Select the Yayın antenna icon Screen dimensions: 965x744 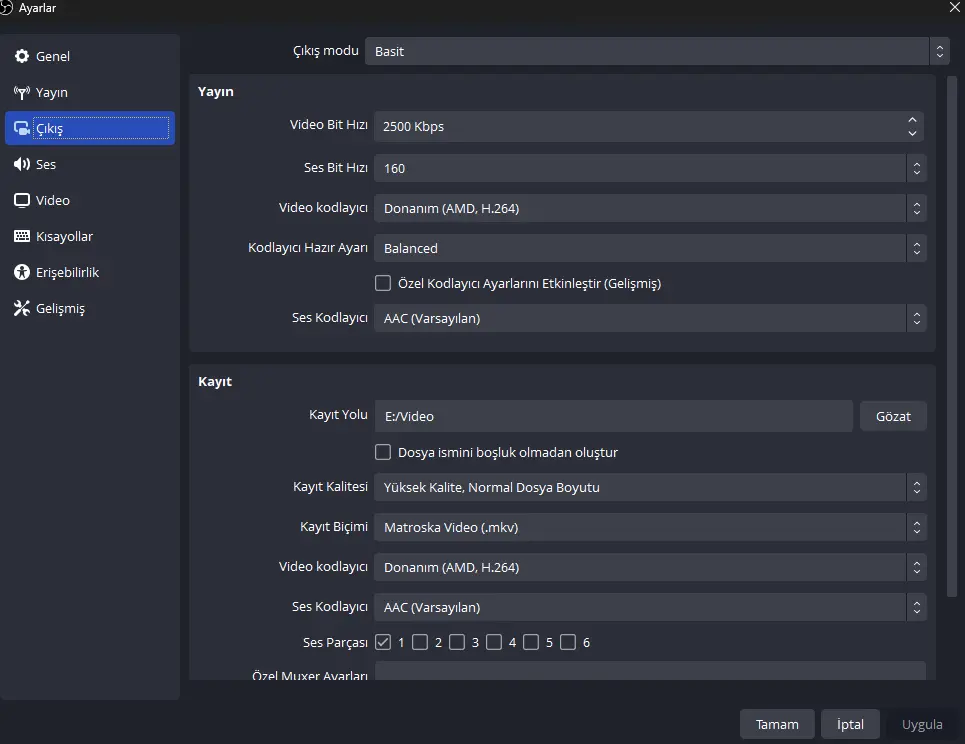point(22,92)
